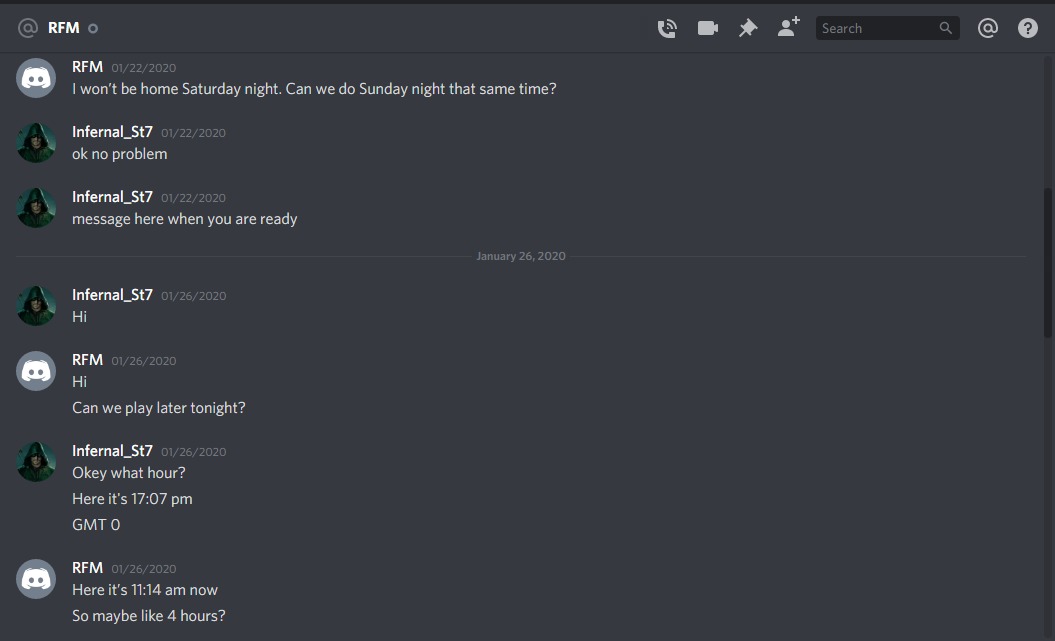The width and height of the screenshot is (1055, 641).
Task: Click the 'message here when you are ready' message
Action: tap(185, 219)
